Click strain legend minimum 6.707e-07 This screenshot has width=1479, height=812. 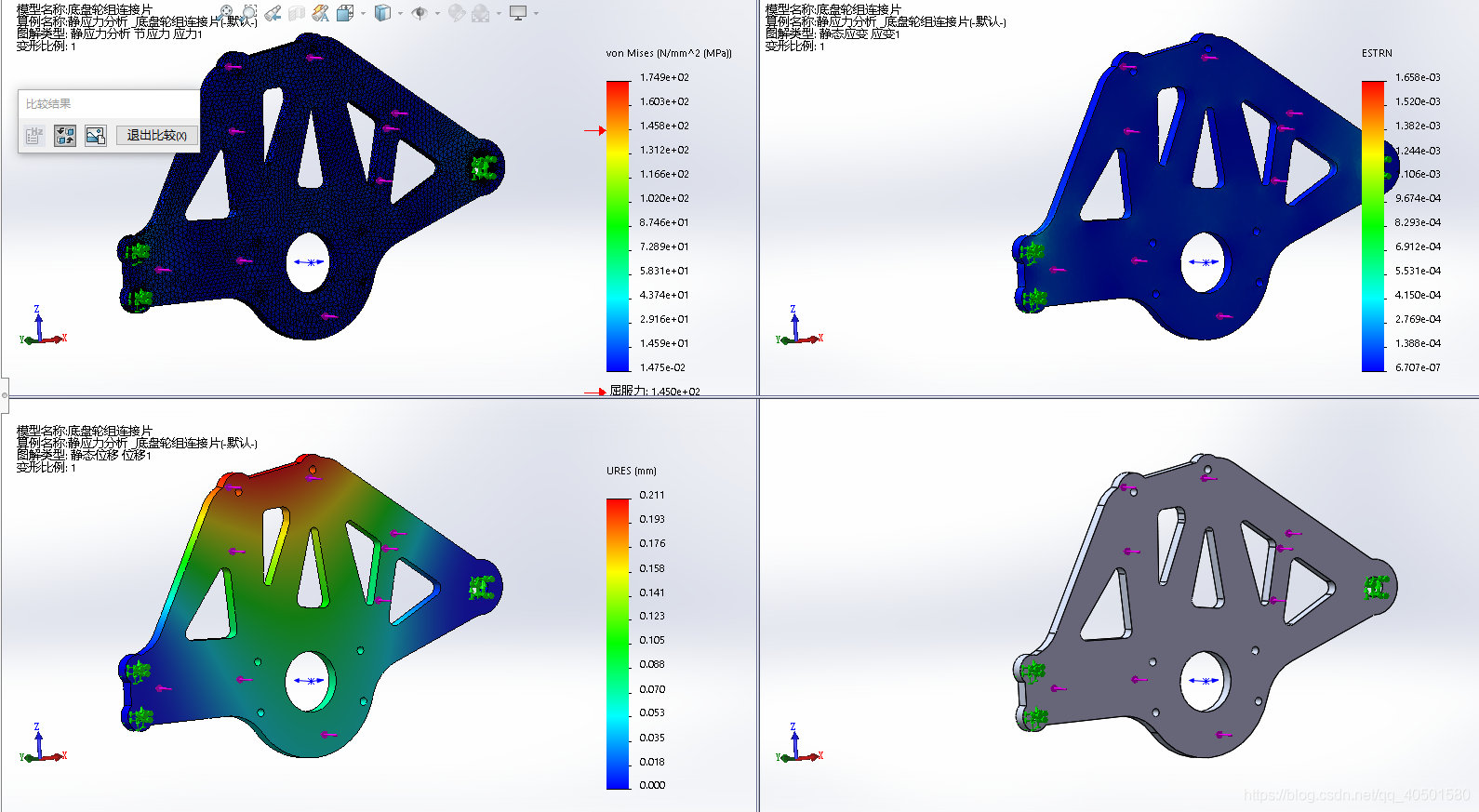point(1418,367)
